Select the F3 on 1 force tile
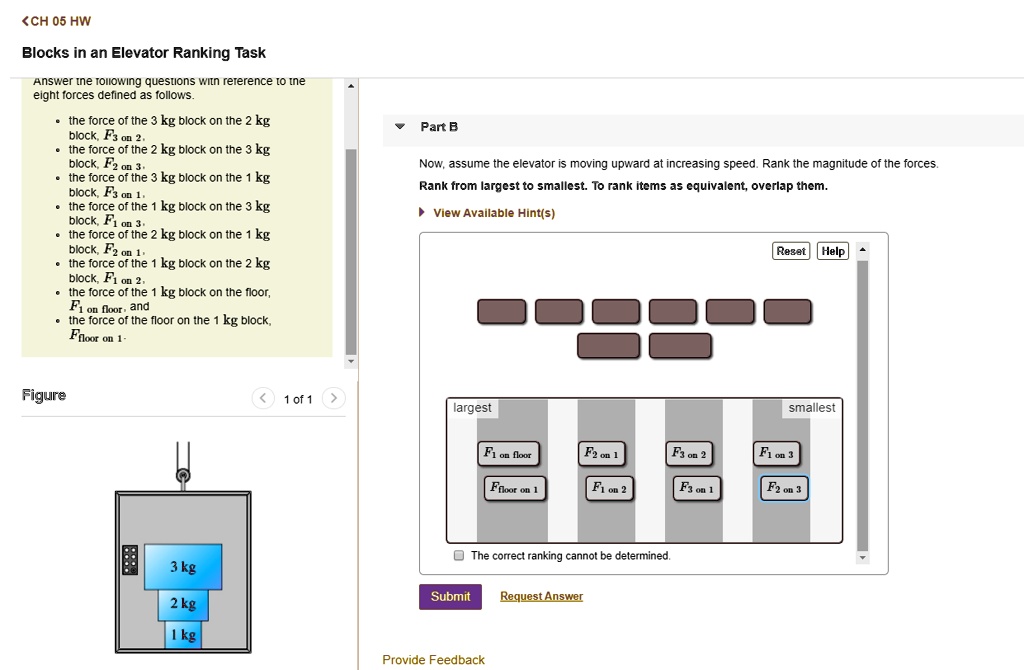Image resolution: width=1024 pixels, height=670 pixels. tap(695, 489)
